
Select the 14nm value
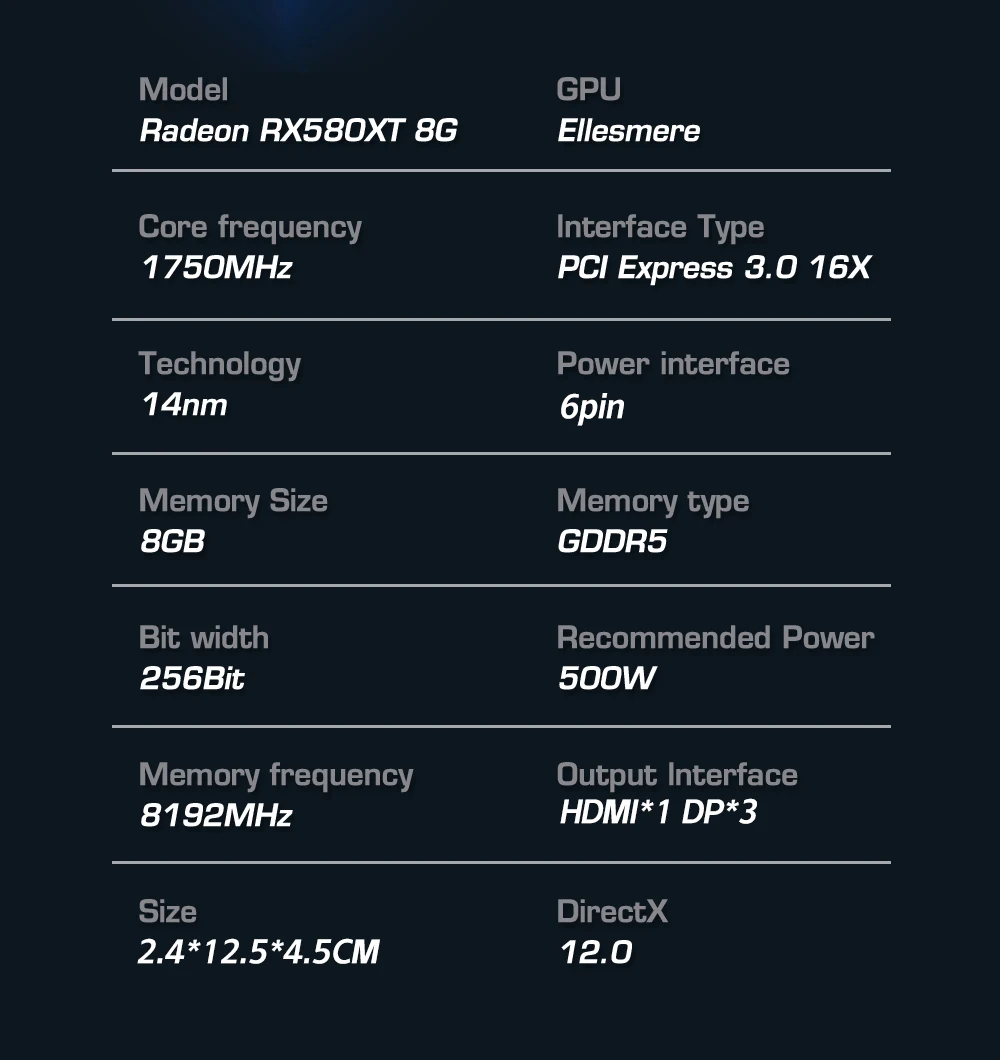pyautogui.click(x=184, y=404)
